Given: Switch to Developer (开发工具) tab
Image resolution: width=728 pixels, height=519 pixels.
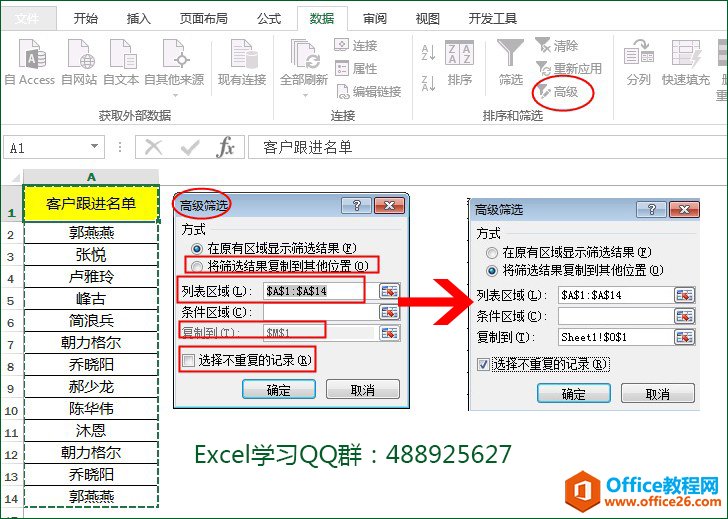Looking at the screenshot, I should [492, 19].
